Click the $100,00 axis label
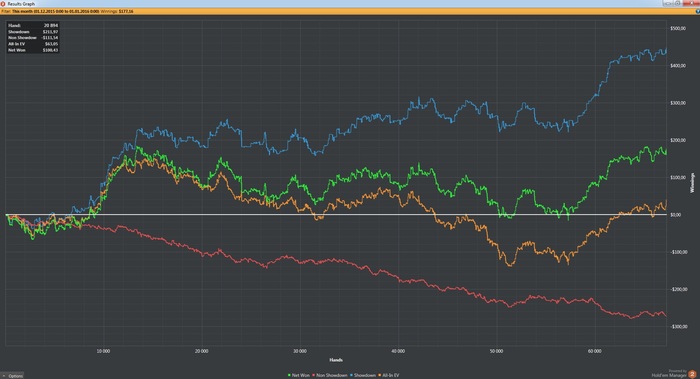Screen dimensions: 700x379 pos(678,178)
